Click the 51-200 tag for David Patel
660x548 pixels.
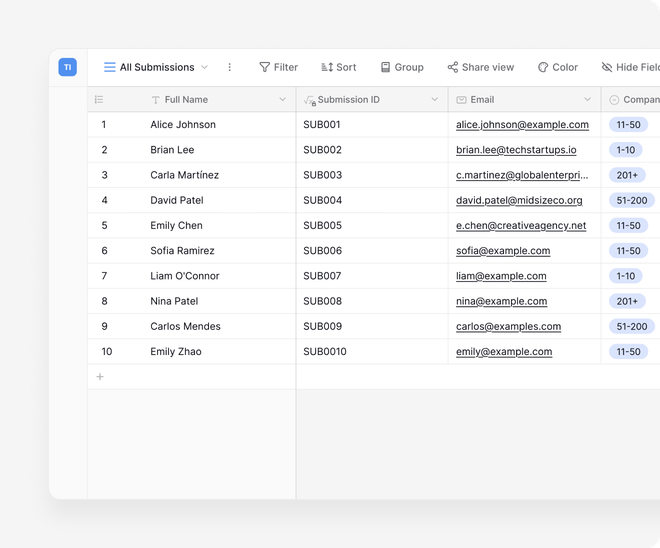(631, 200)
